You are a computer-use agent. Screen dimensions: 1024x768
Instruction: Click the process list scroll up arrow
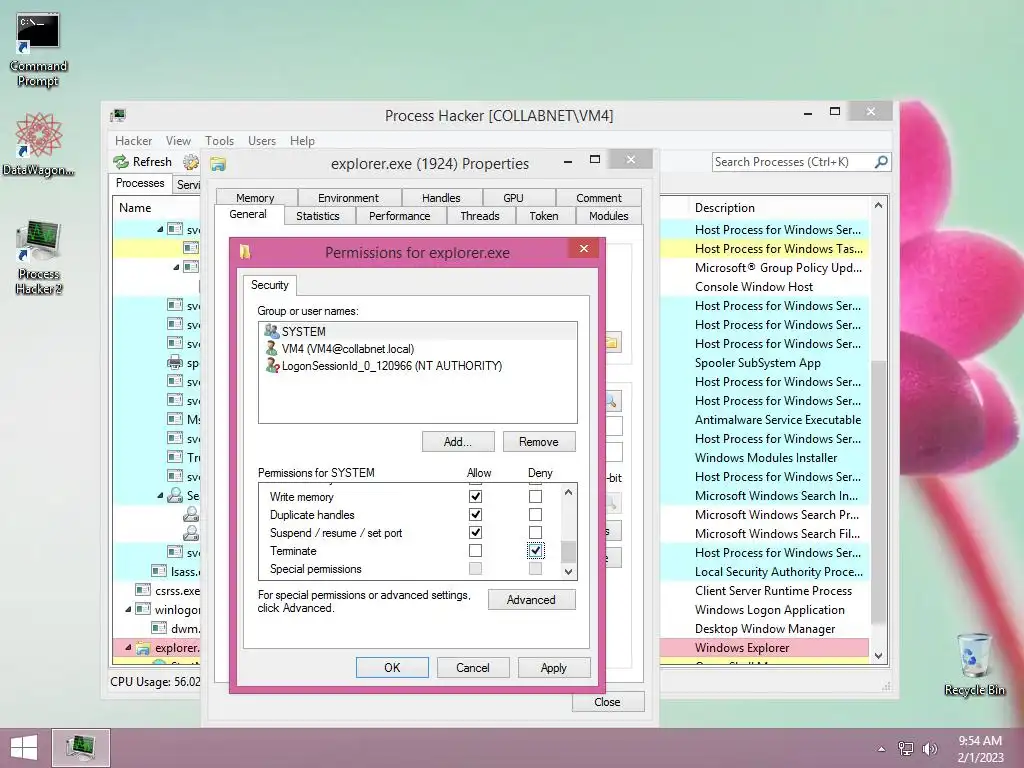[878, 206]
